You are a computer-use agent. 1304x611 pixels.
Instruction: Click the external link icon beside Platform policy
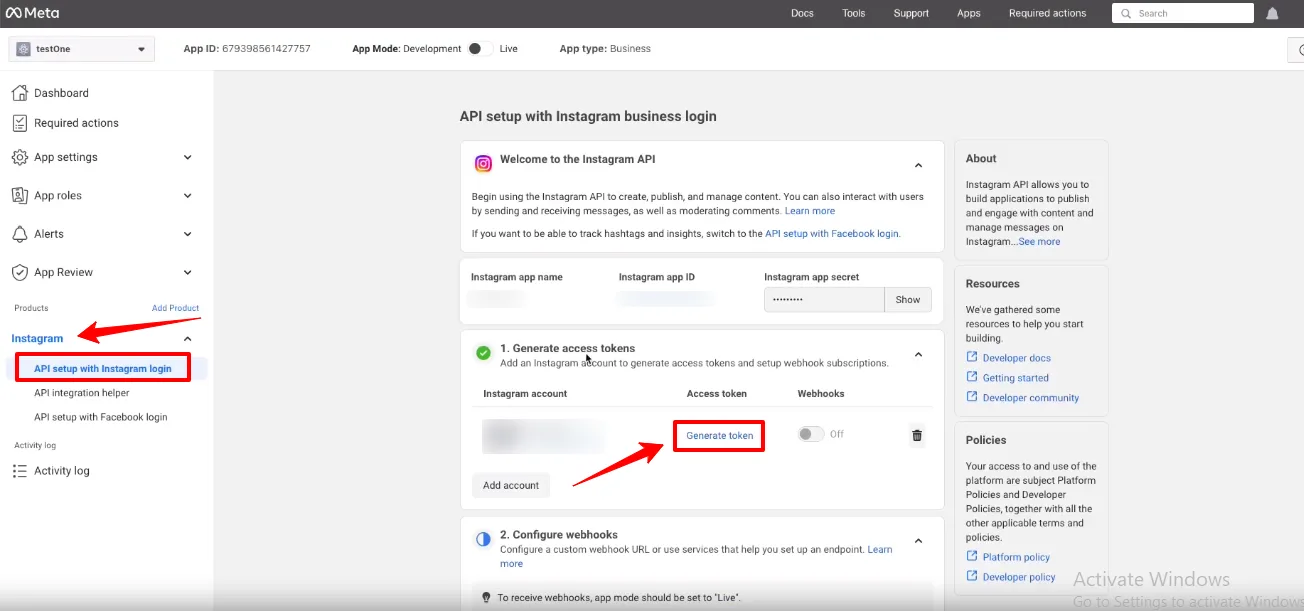972,556
